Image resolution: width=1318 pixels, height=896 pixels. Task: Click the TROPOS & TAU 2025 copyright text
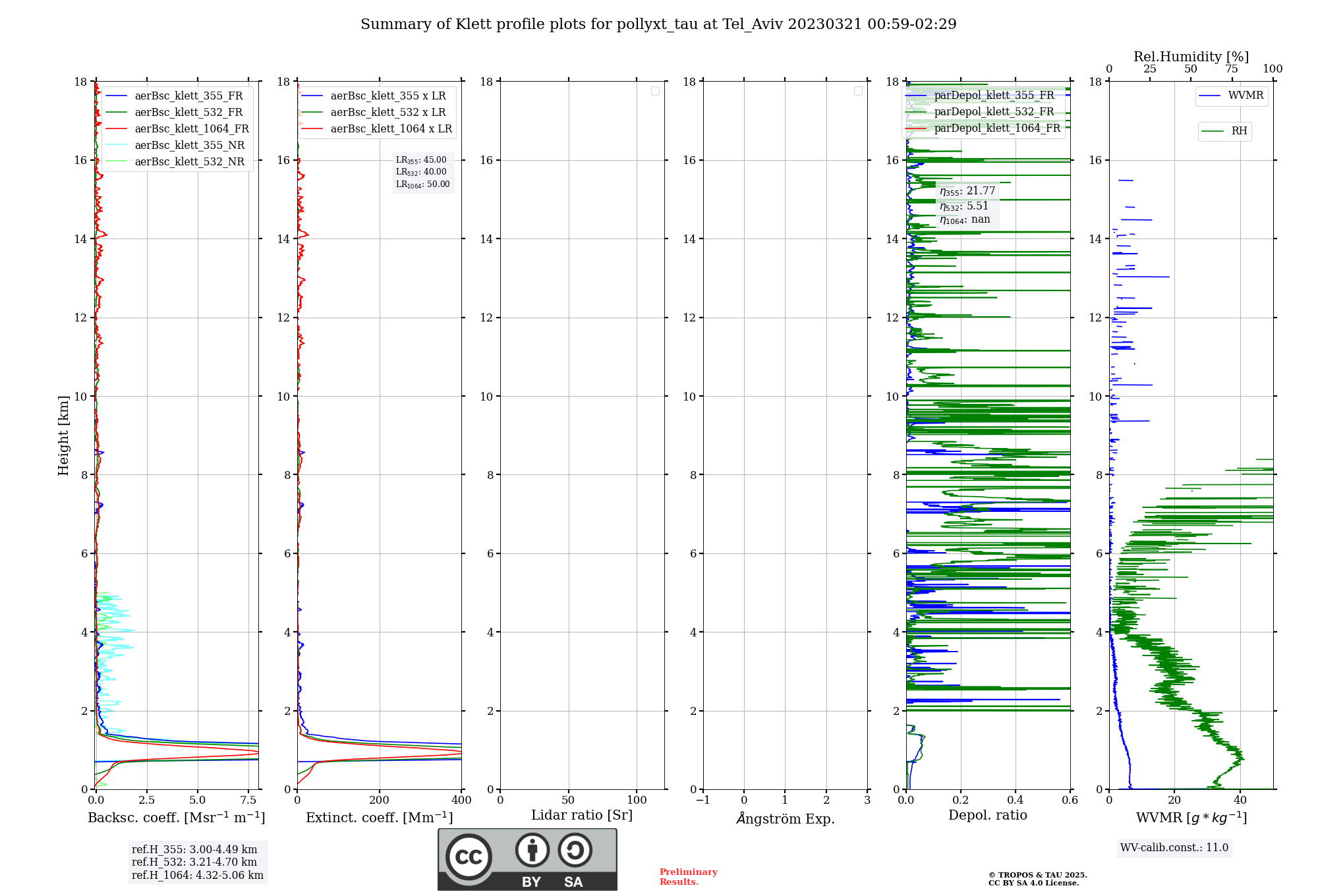point(1038,875)
